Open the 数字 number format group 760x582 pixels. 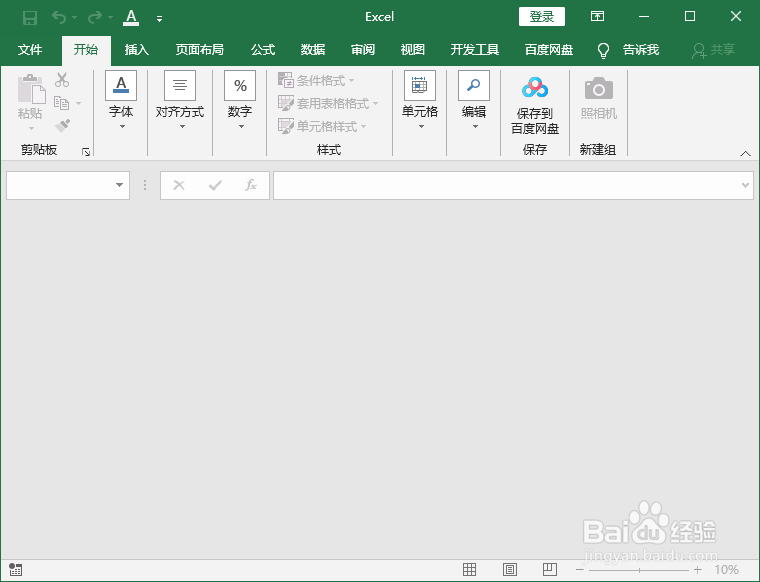240,100
